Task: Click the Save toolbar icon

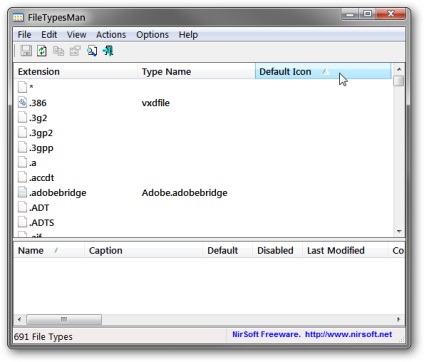Action: 26,51
